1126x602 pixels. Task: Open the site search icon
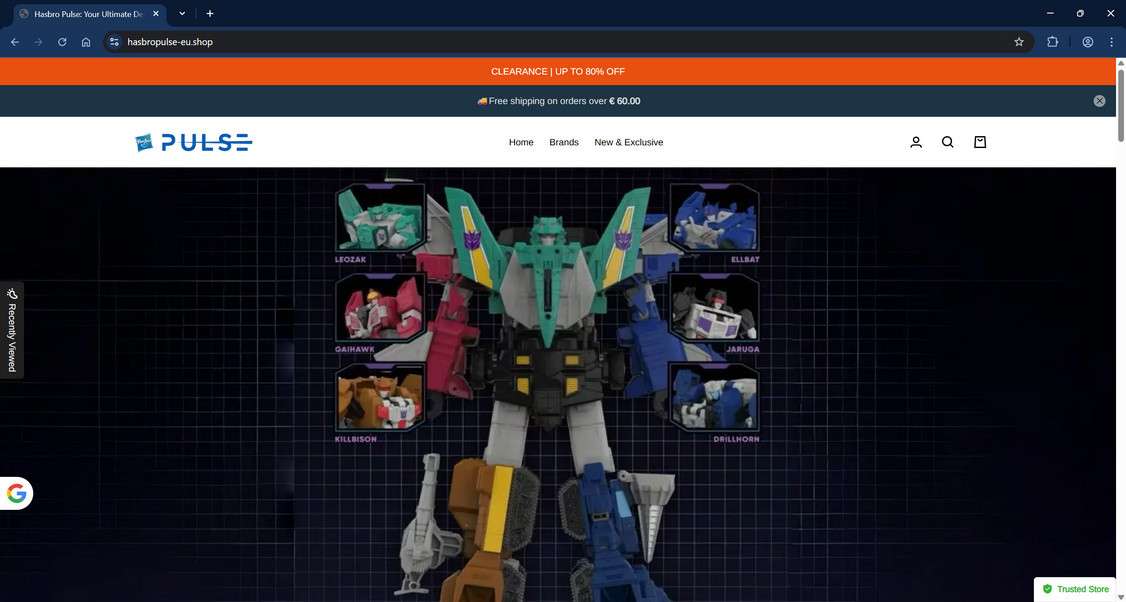point(948,142)
